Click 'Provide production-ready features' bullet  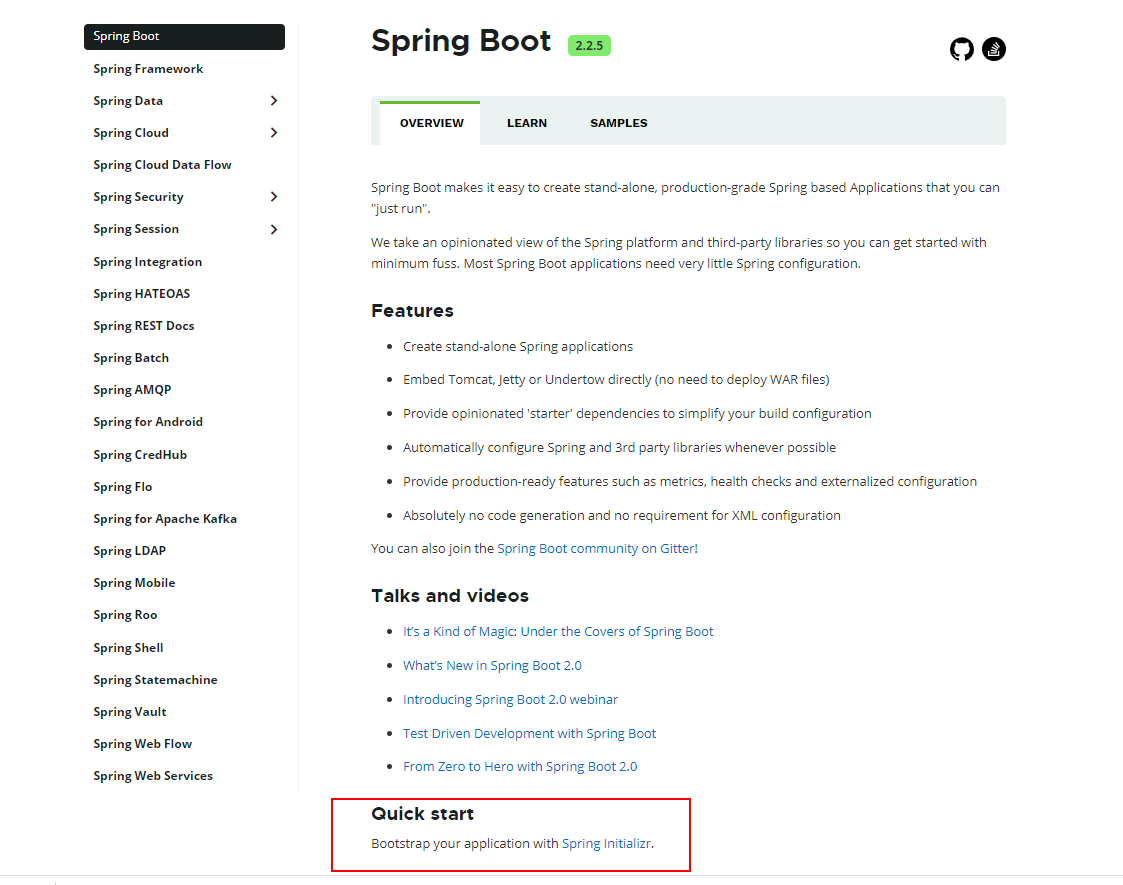(690, 482)
